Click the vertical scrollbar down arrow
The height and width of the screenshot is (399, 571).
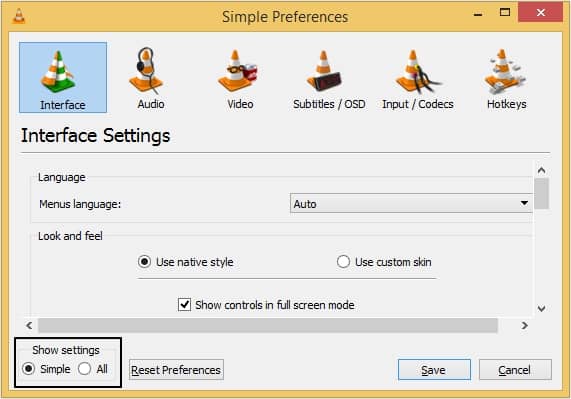click(x=542, y=309)
